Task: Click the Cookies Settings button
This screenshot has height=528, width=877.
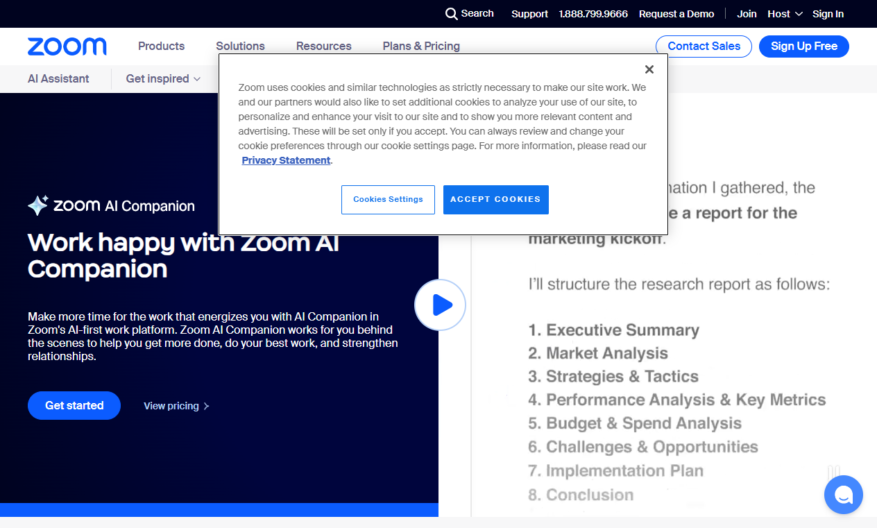Action: coord(388,200)
